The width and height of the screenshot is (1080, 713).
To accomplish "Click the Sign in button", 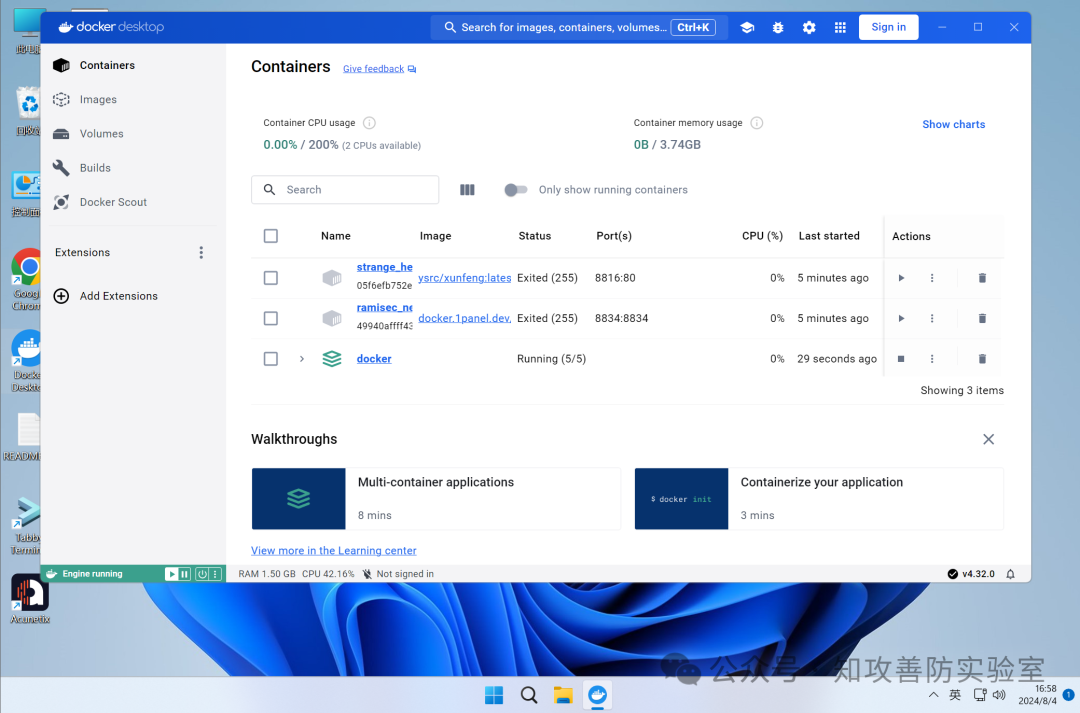I will 888,28.
